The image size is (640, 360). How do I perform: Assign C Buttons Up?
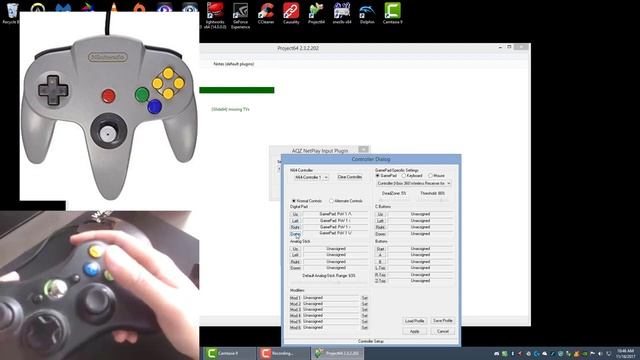(x=380, y=214)
